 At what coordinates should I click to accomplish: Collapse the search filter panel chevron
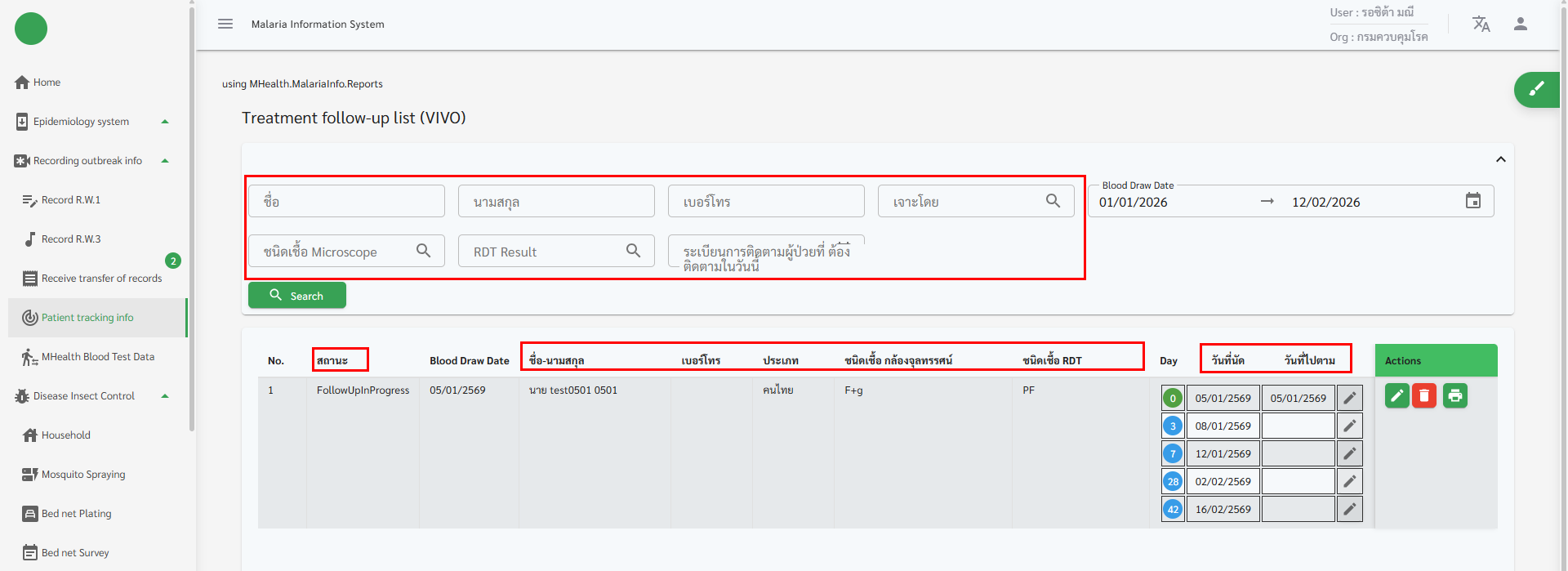pos(1500,159)
